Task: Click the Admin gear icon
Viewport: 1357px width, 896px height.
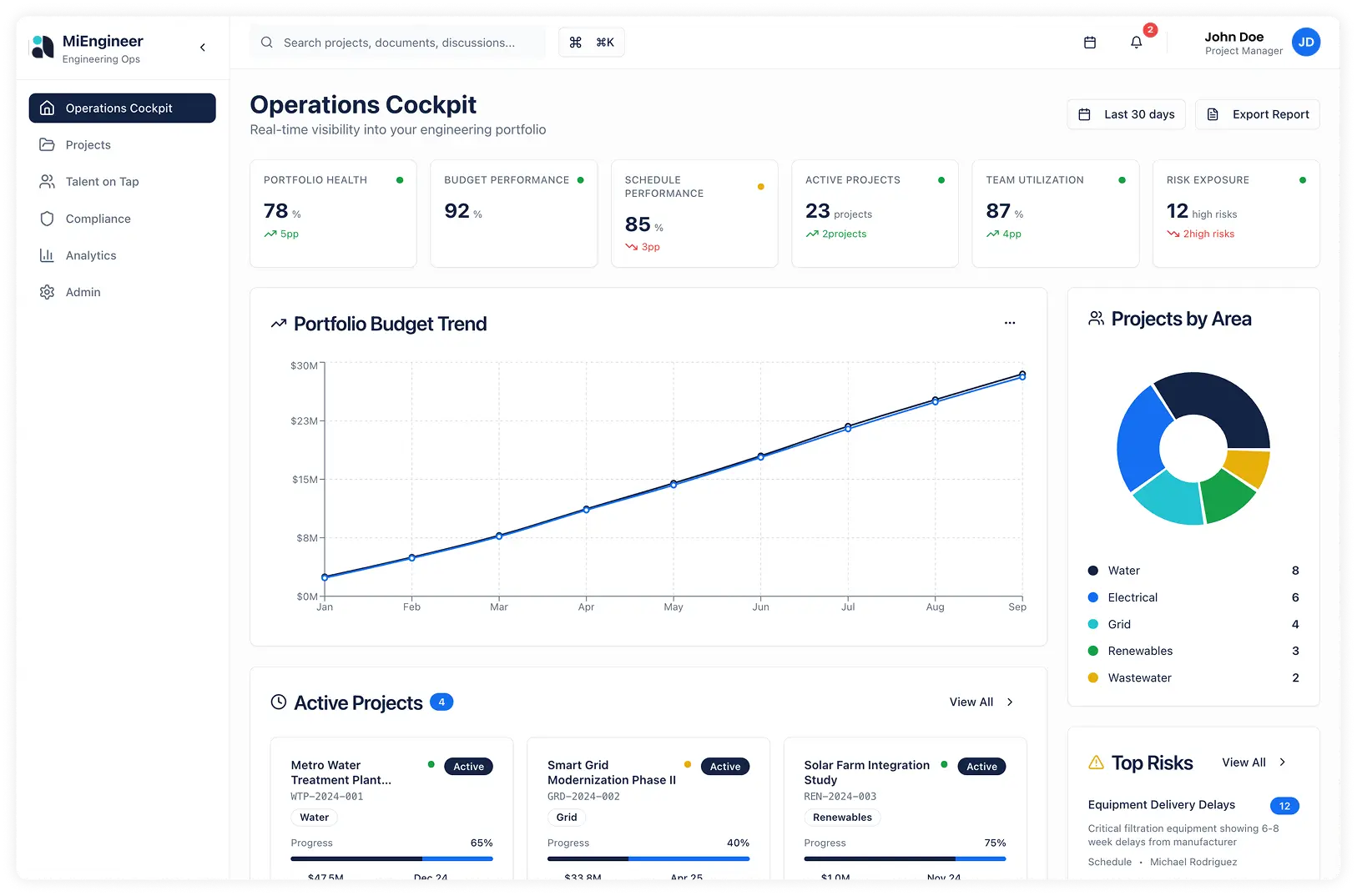Action: [48, 292]
